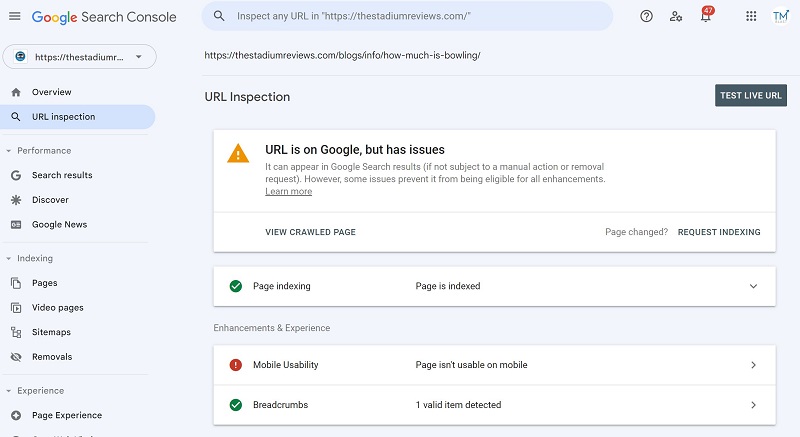Click the Video pages icon

point(16,307)
